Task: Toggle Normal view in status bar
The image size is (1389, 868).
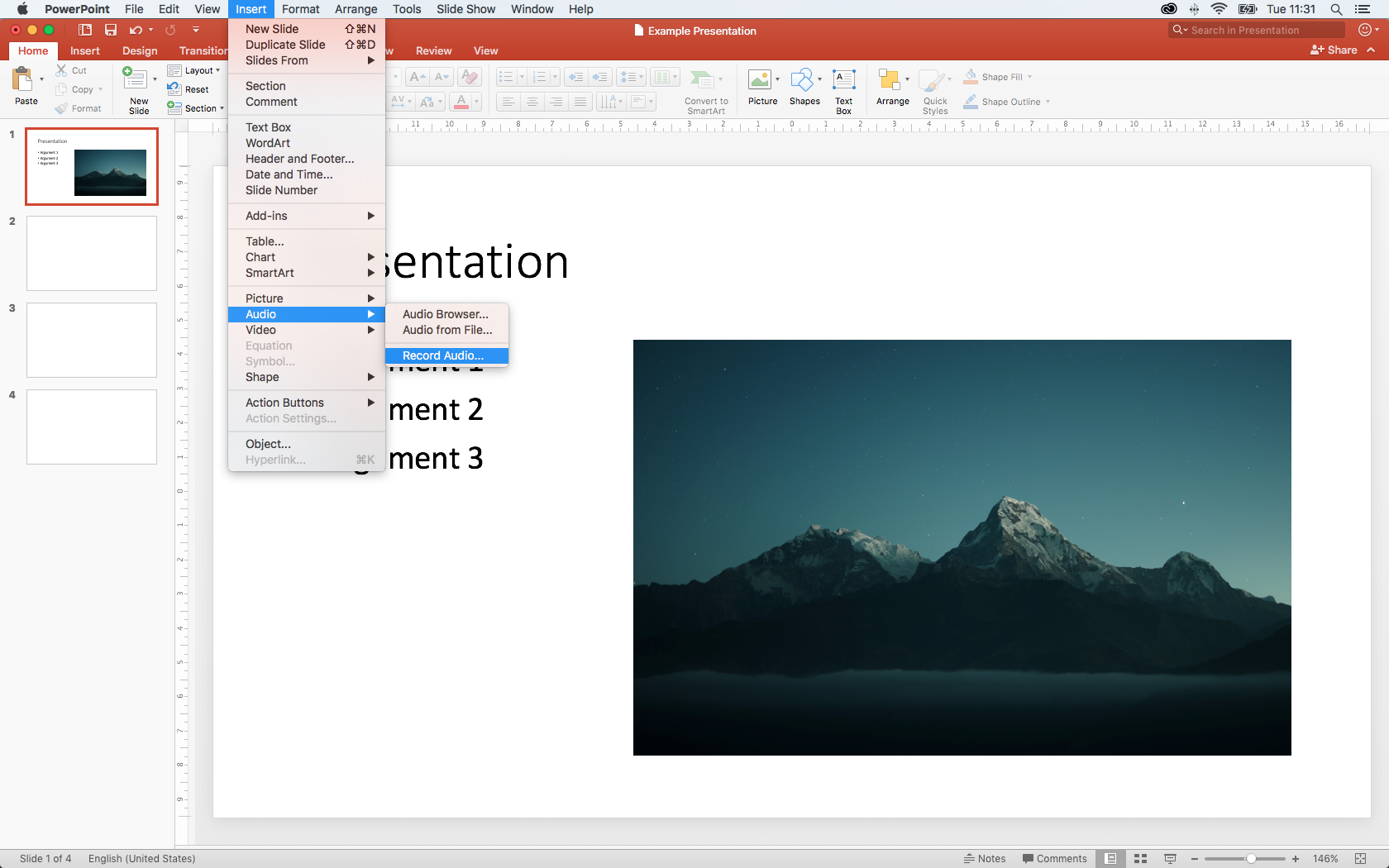Action: (x=1111, y=859)
